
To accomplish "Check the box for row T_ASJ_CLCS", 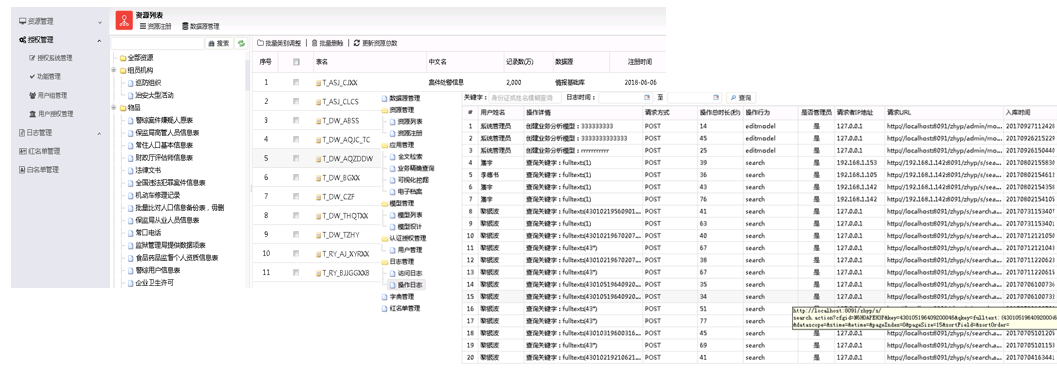I will (296, 102).
